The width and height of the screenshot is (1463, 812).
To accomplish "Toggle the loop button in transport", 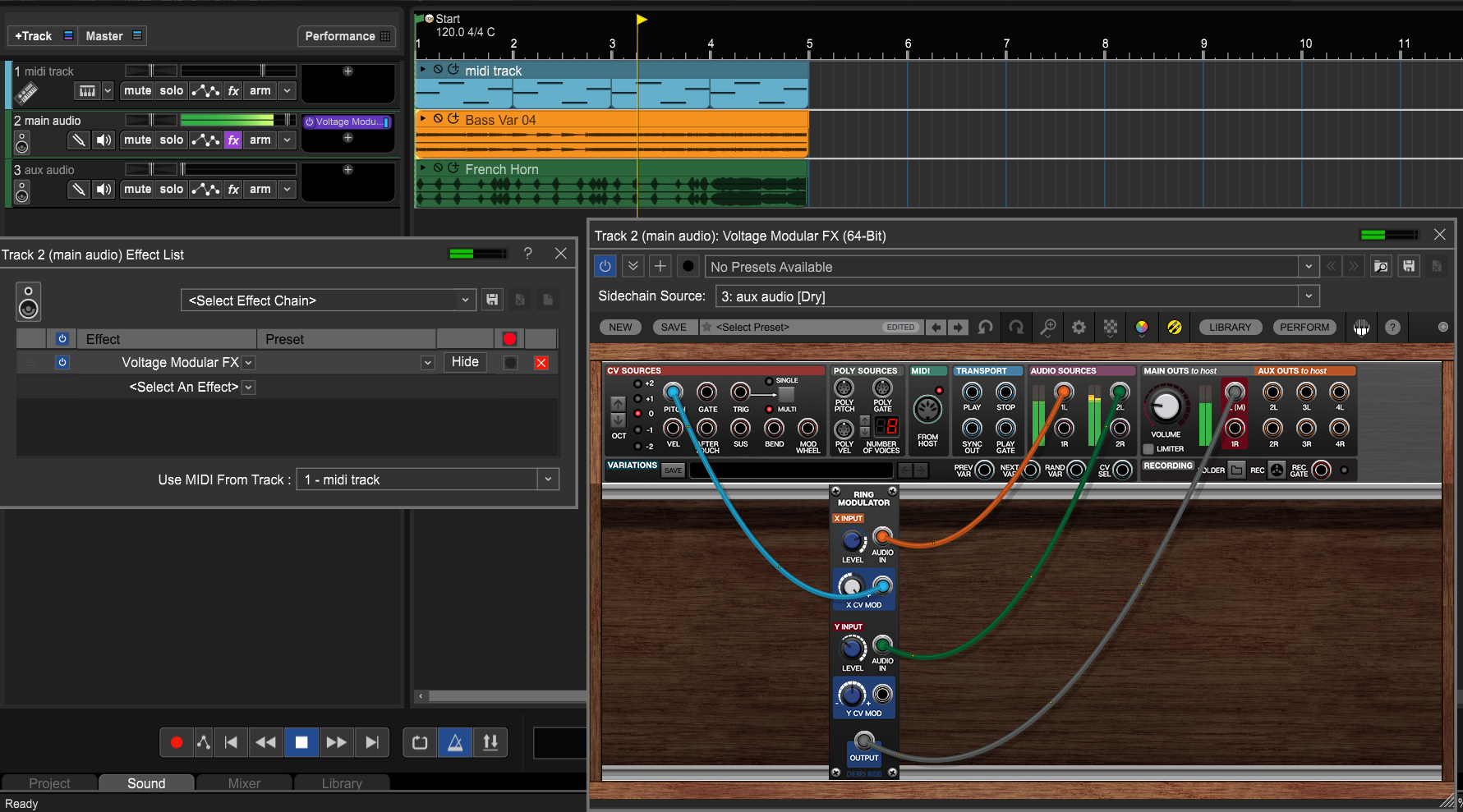I will 420,742.
